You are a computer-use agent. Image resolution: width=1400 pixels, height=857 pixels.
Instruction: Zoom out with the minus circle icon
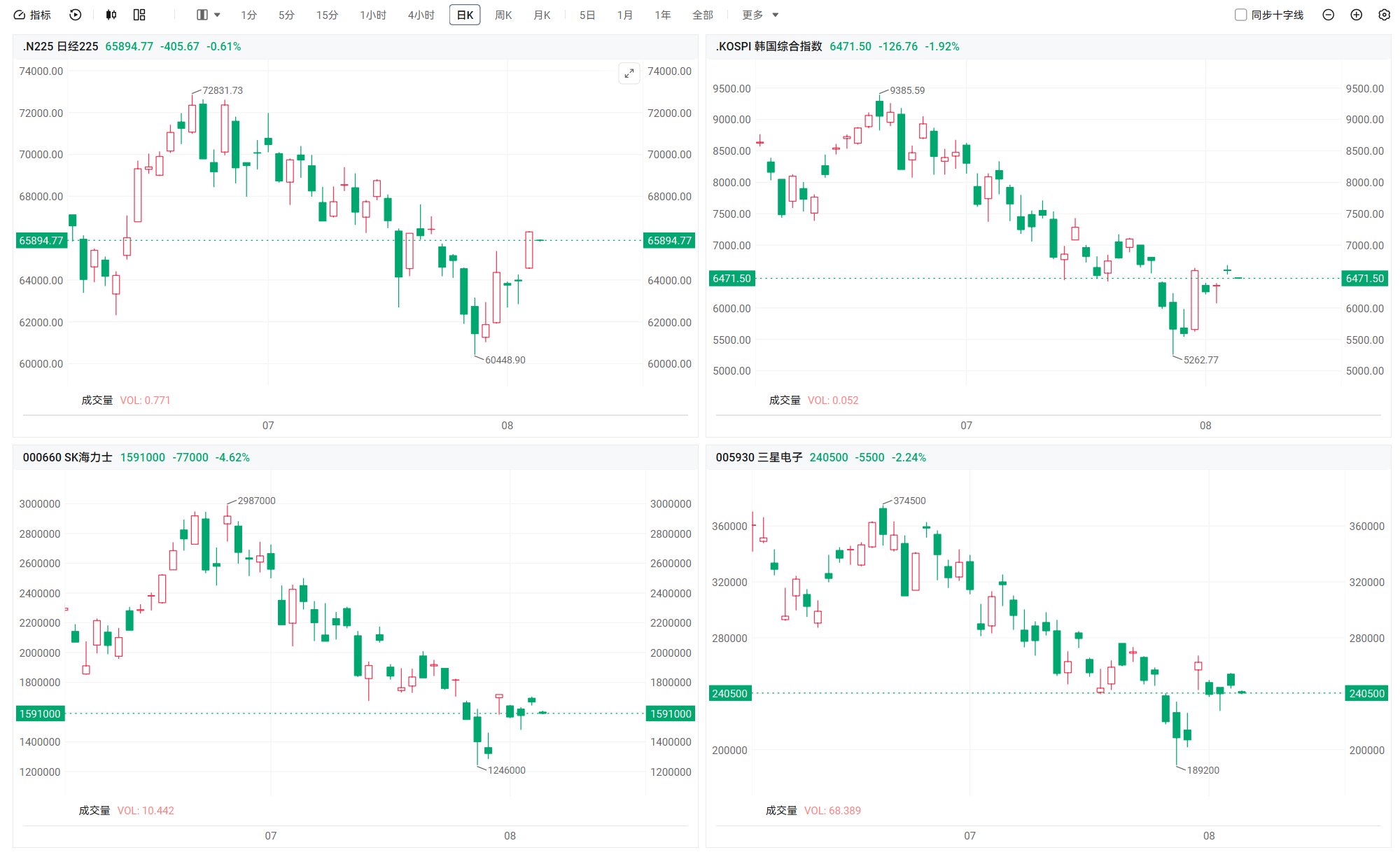tap(1328, 15)
